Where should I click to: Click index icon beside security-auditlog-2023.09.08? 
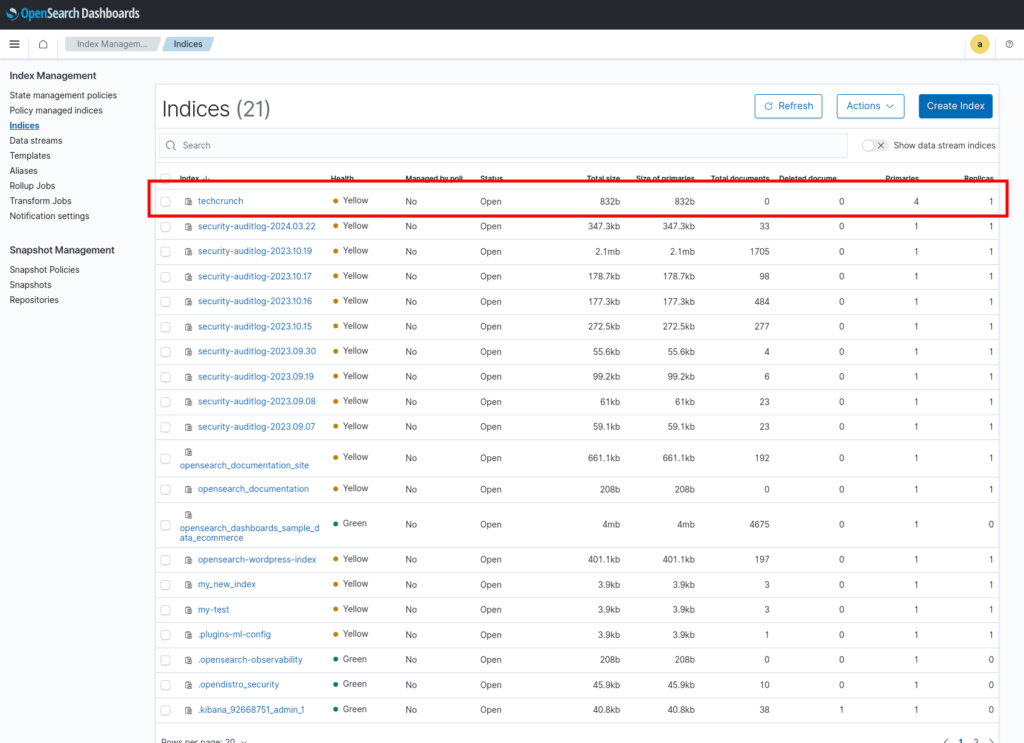click(189, 402)
